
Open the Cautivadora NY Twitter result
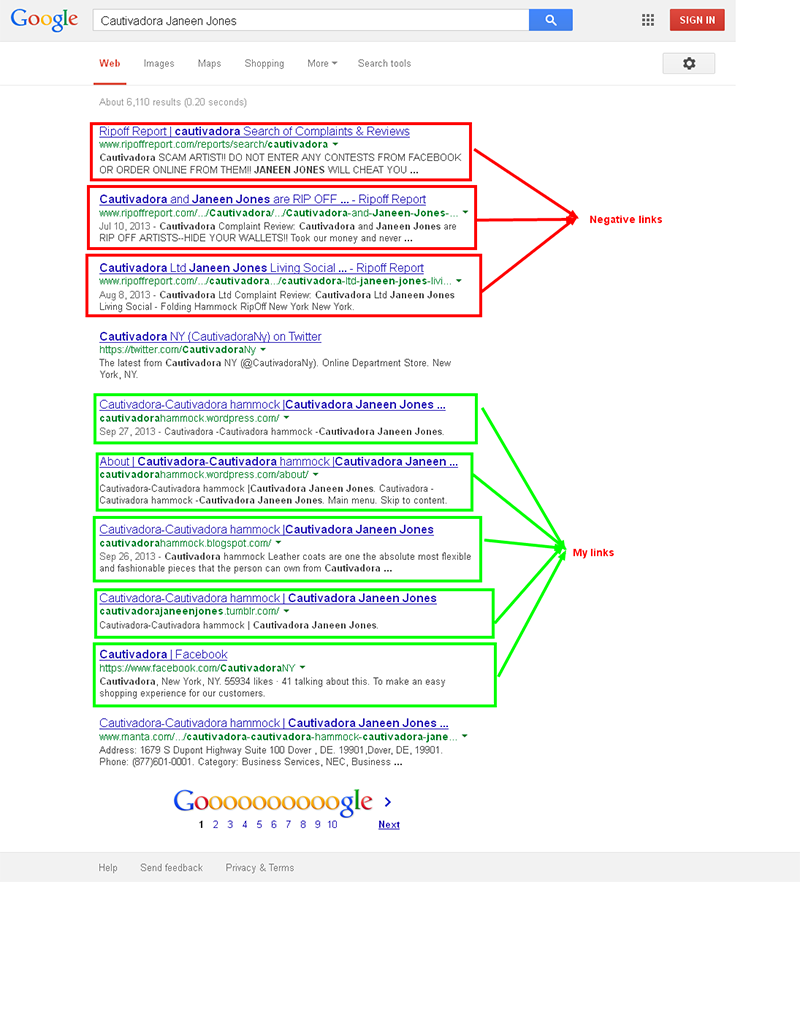tap(210, 337)
